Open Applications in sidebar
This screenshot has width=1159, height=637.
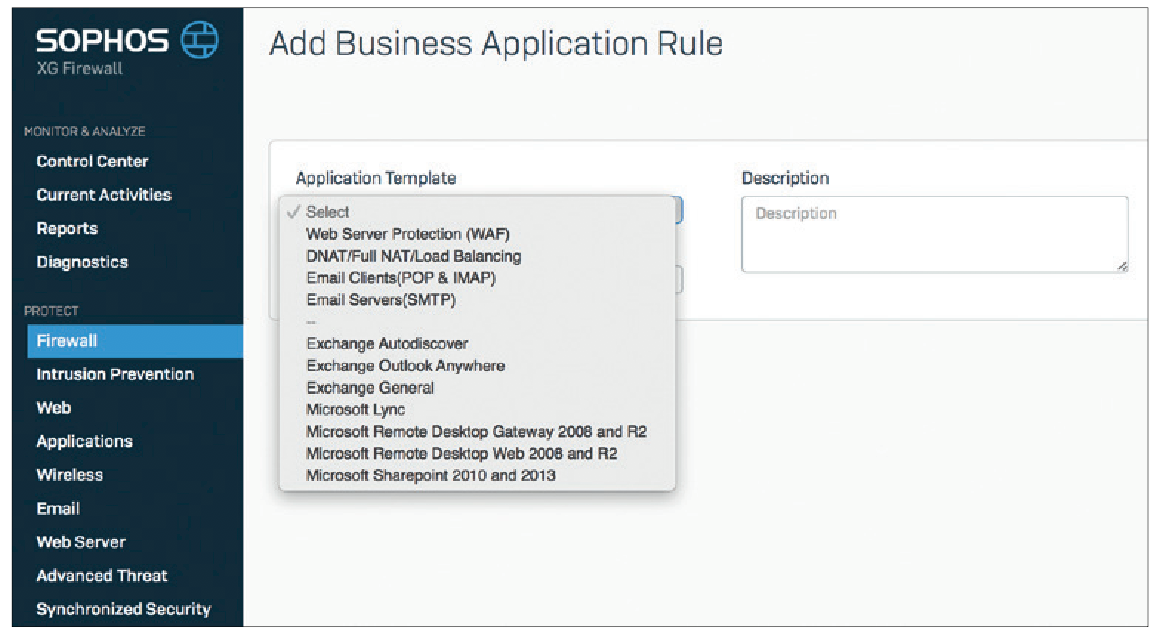tap(85, 441)
